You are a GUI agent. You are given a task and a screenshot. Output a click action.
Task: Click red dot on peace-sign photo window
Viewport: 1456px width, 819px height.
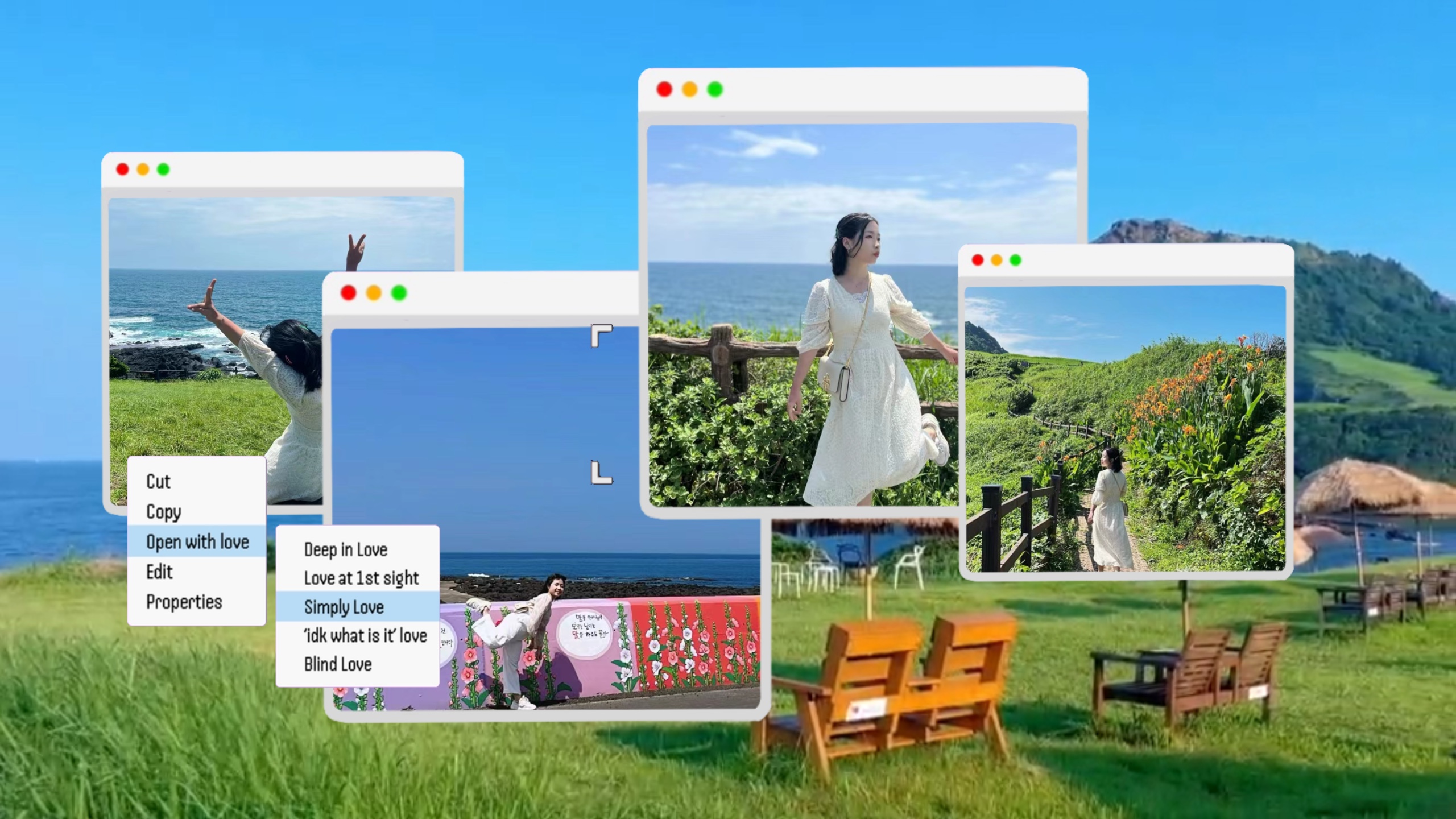122,169
